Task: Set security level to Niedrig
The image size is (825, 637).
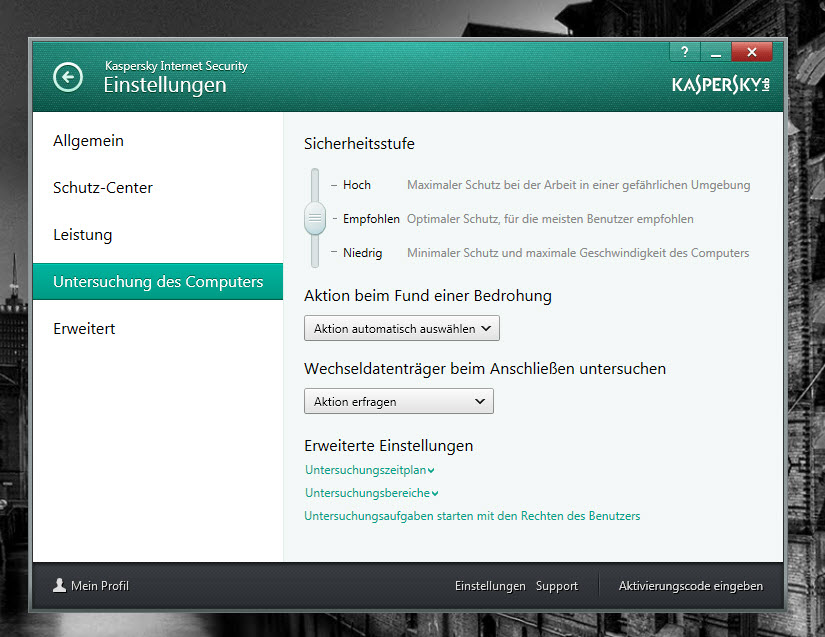Action: (363, 253)
